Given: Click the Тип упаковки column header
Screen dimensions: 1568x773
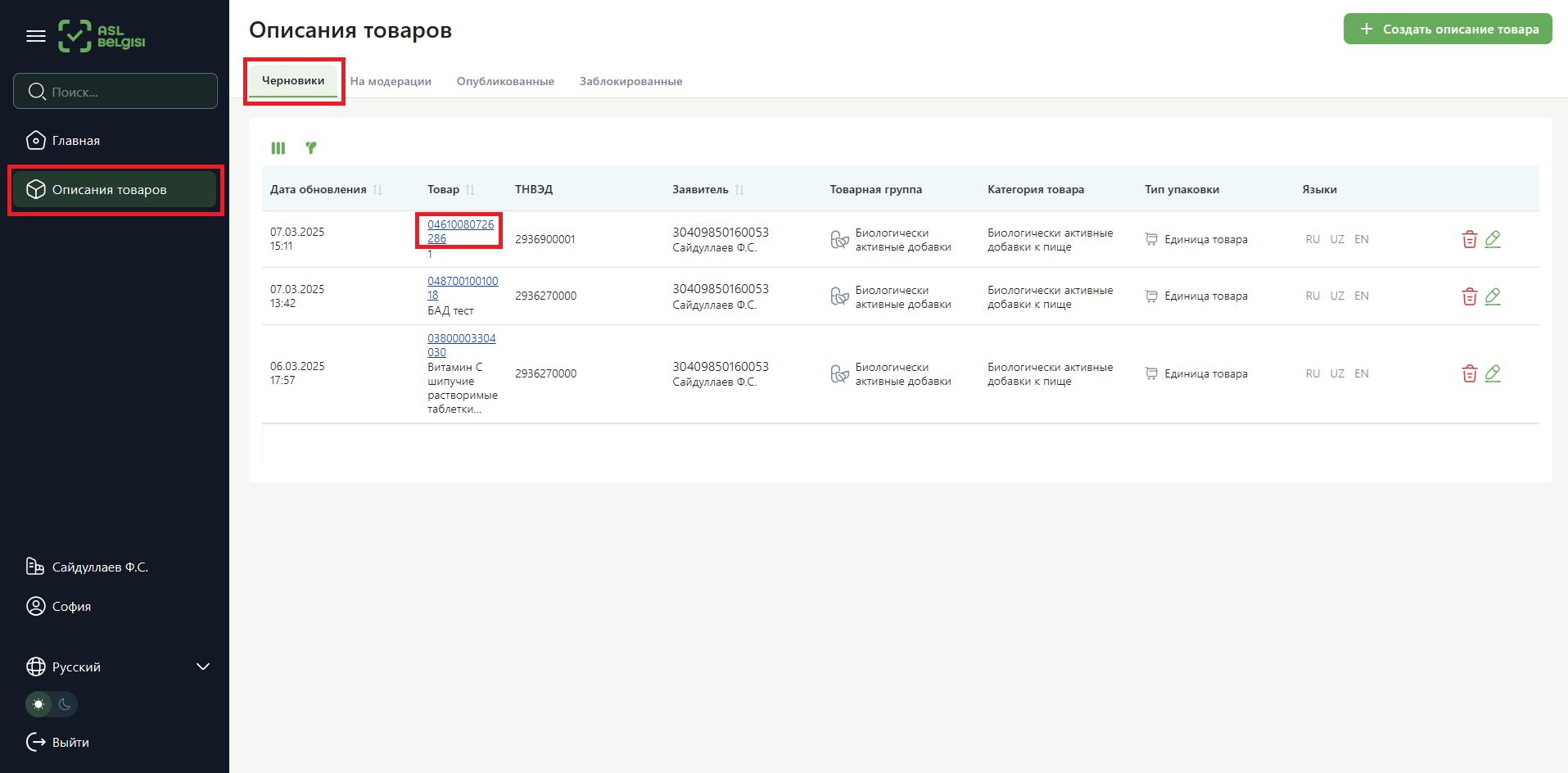Looking at the screenshot, I should [1182, 189].
